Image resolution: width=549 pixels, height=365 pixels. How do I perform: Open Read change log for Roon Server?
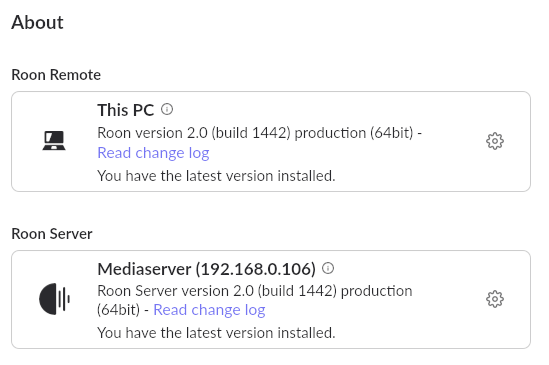[209, 310]
